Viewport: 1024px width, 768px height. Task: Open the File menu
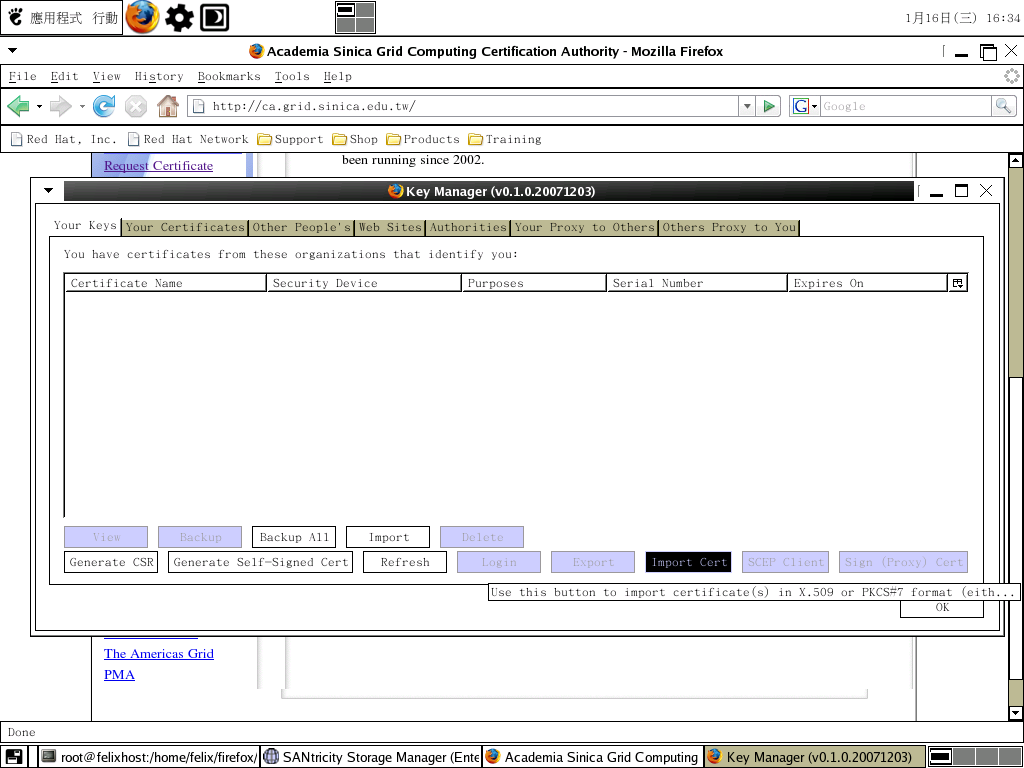(x=22, y=76)
